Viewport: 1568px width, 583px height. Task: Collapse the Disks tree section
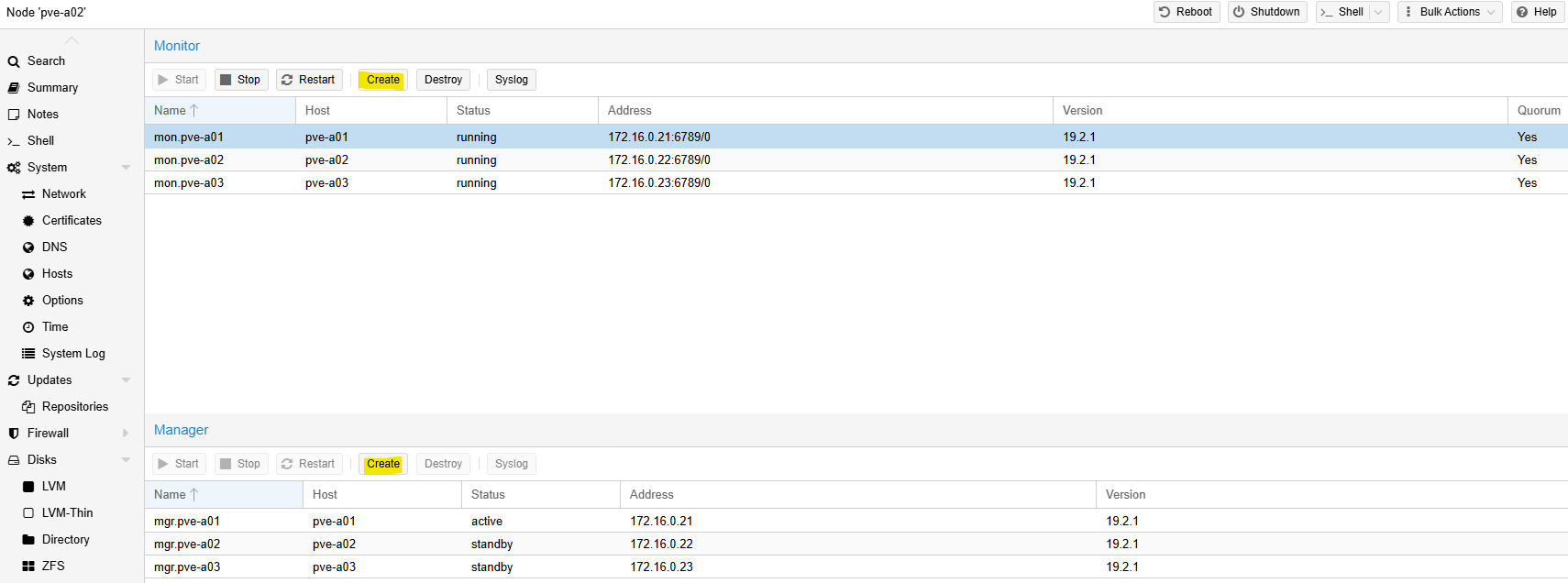(x=126, y=460)
